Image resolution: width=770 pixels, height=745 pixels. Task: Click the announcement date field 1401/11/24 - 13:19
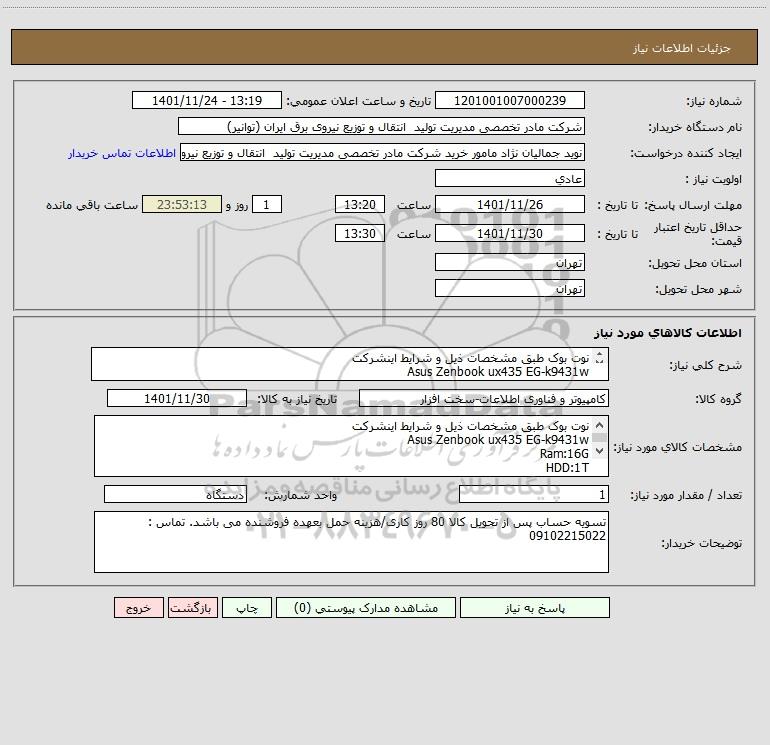point(207,100)
